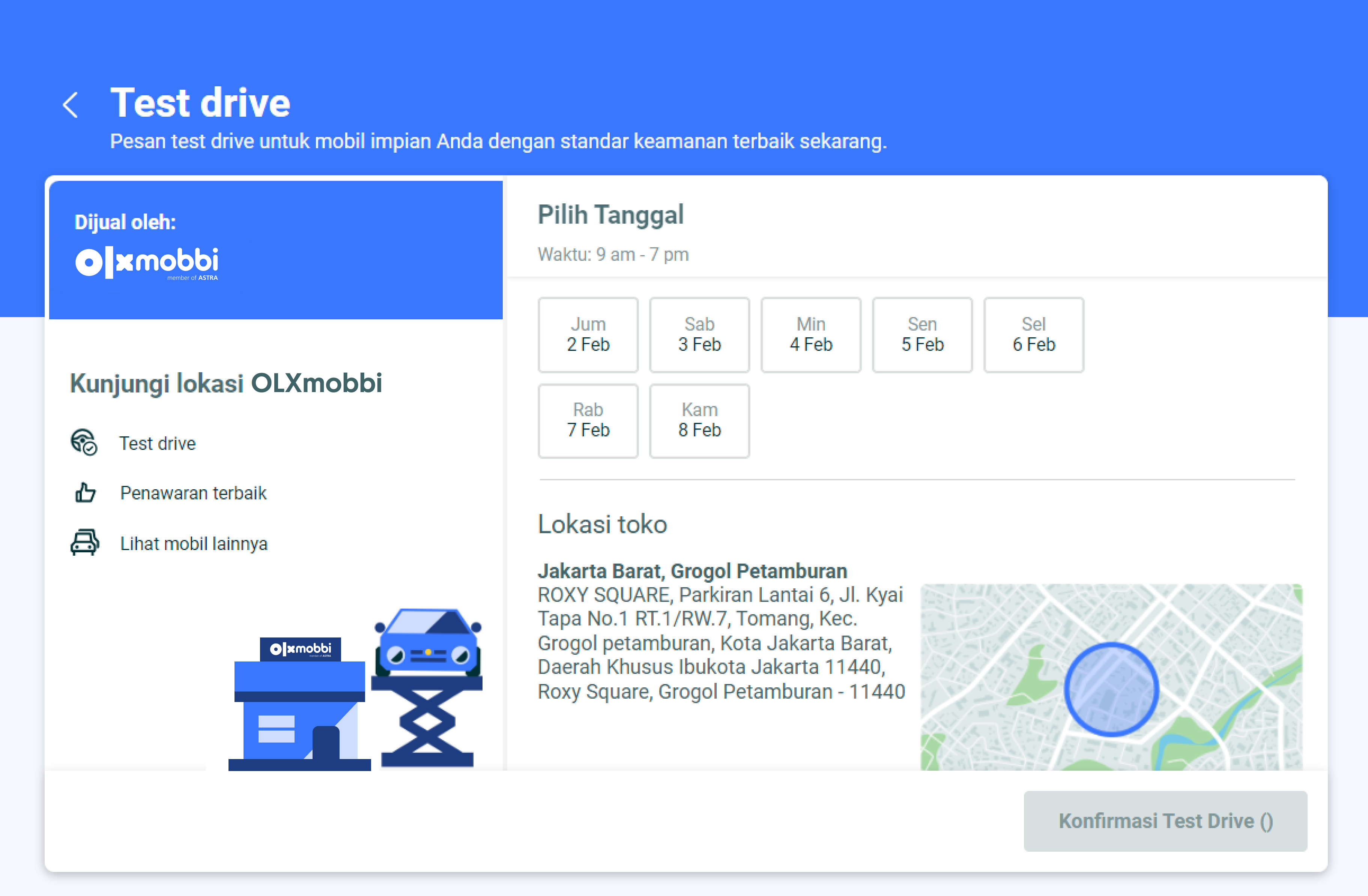Select Rab 7 Feb date
Screen dimensions: 1368x896
tap(588, 421)
